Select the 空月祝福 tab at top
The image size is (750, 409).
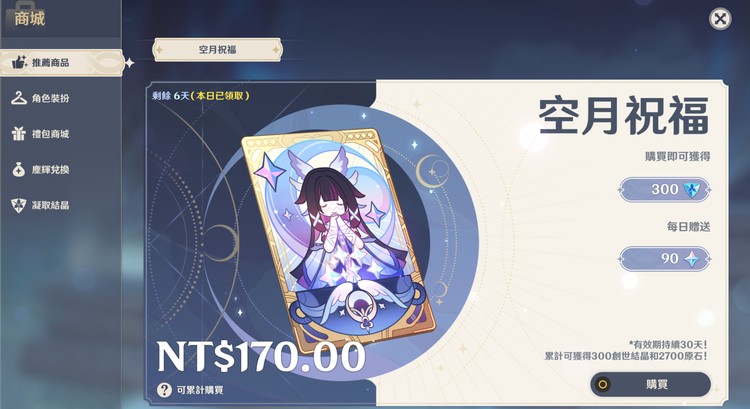[218, 50]
